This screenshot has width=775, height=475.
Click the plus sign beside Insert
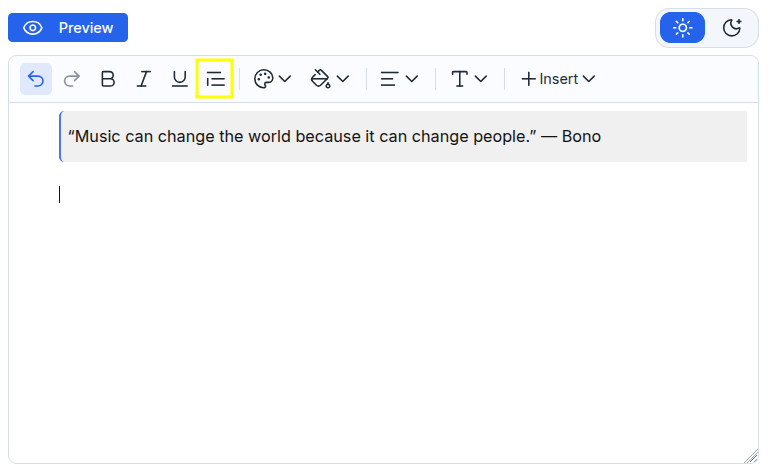click(528, 79)
